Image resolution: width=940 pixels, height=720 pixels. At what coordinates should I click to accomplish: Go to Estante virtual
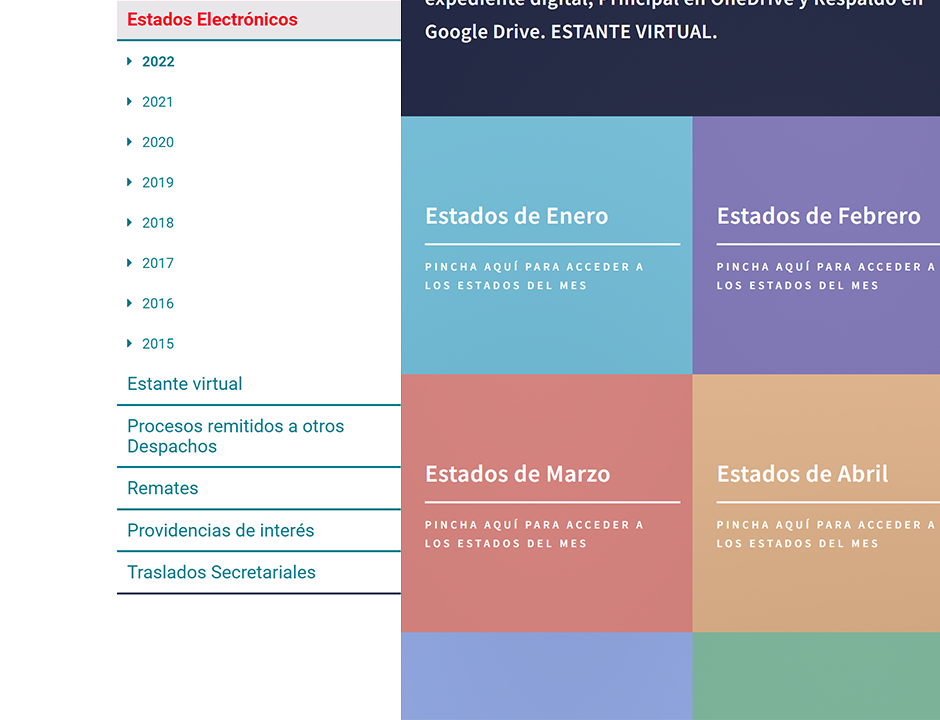click(x=185, y=384)
